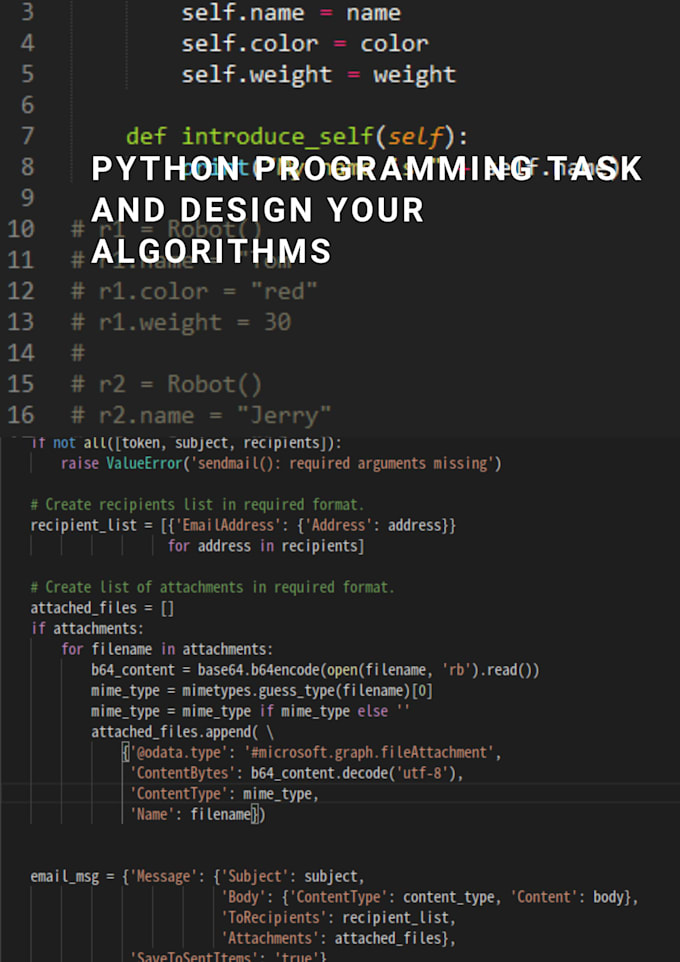Click the 'b64_content = base64.b64encode' line
This screenshot has height=962, width=680.
point(315,670)
